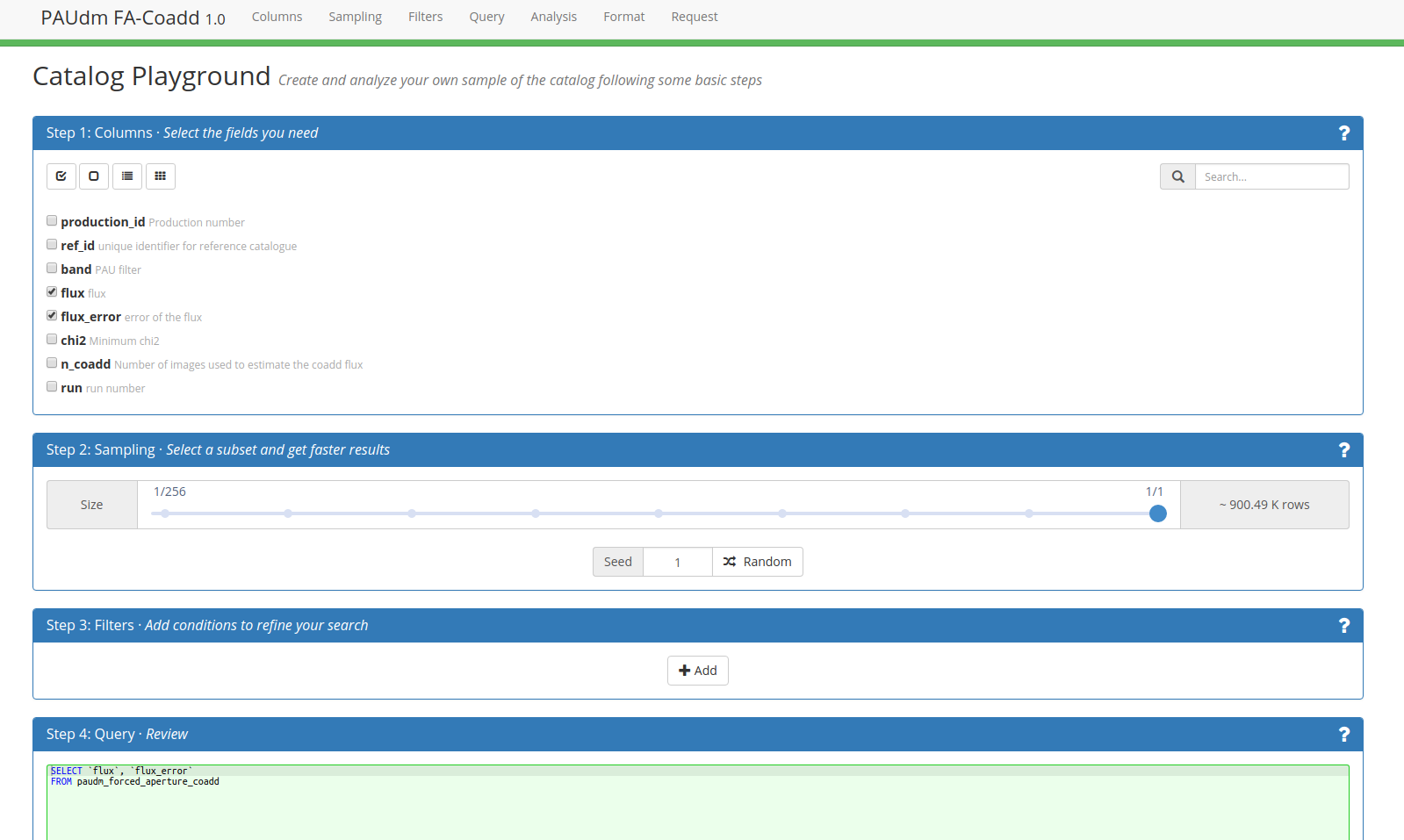The image size is (1404, 840).
Task: Add a new filter condition
Action: (x=698, y=671)
